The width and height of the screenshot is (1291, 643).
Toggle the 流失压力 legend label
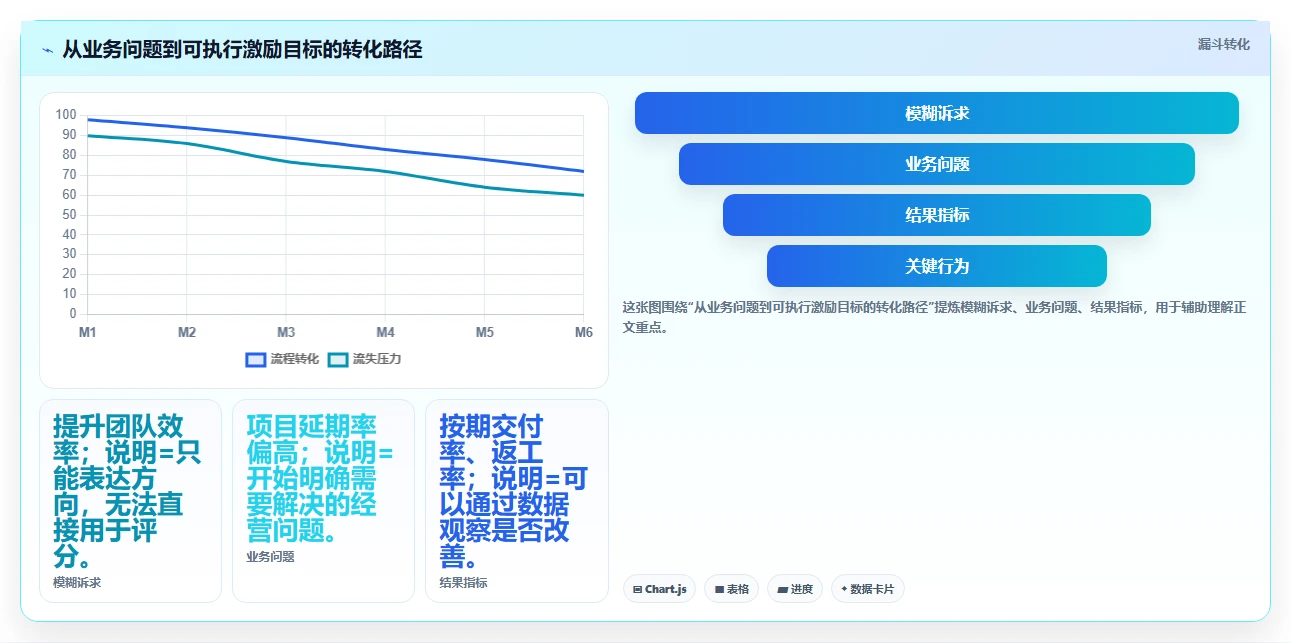377,359
